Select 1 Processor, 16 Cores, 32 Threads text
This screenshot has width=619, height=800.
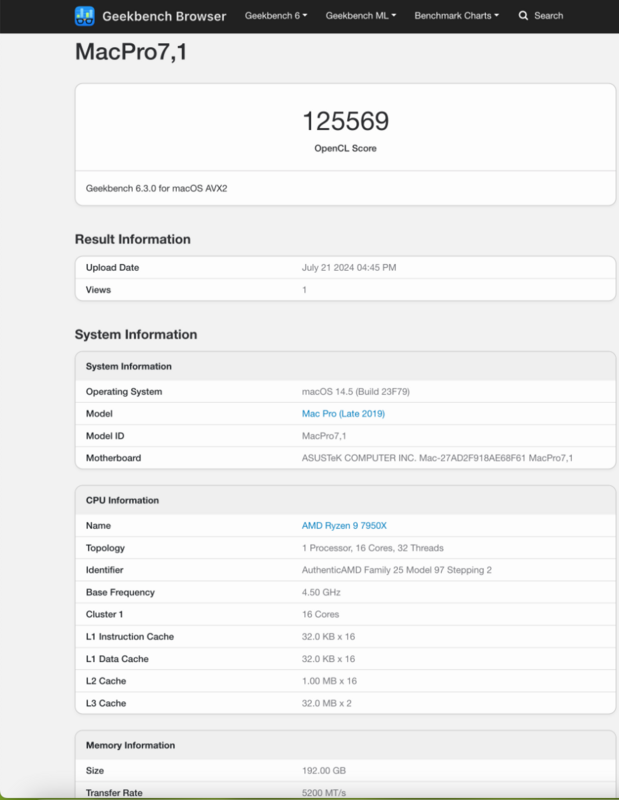coord(373,548)
